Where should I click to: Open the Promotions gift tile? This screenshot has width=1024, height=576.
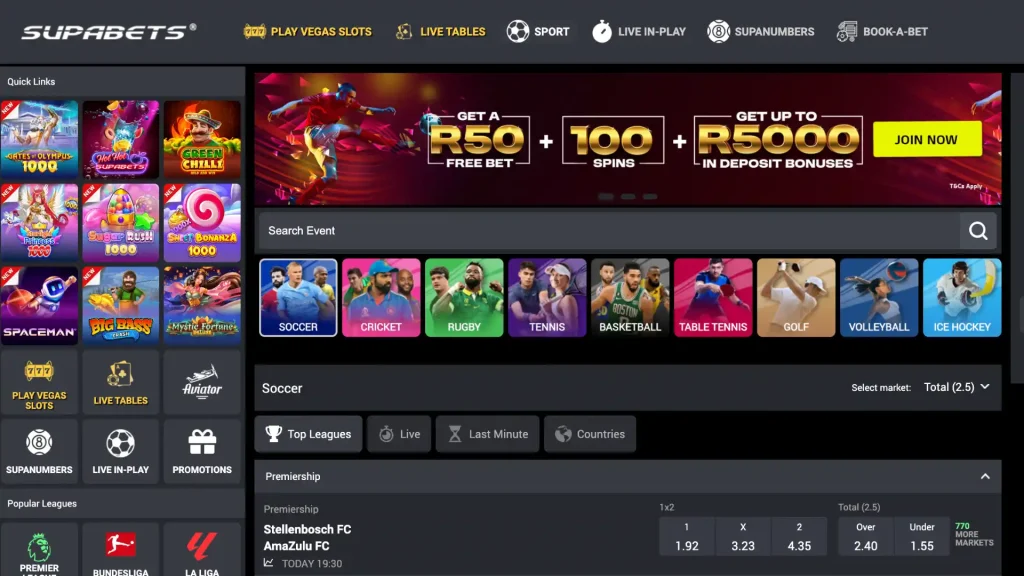202,452
